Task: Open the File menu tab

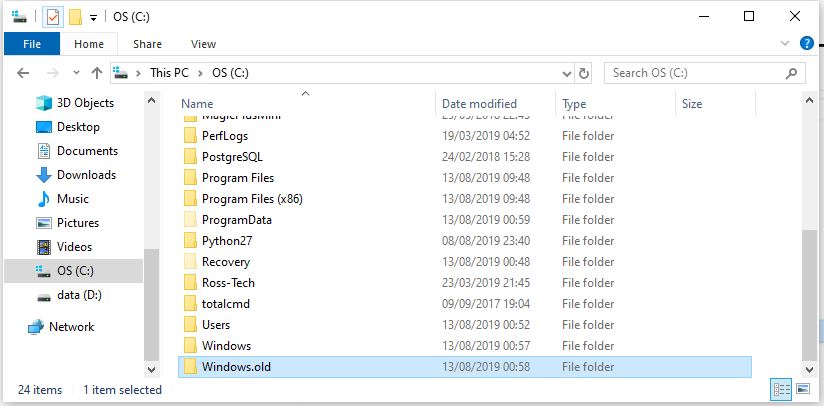Action: pyautogui.click(x=32, y=44)
